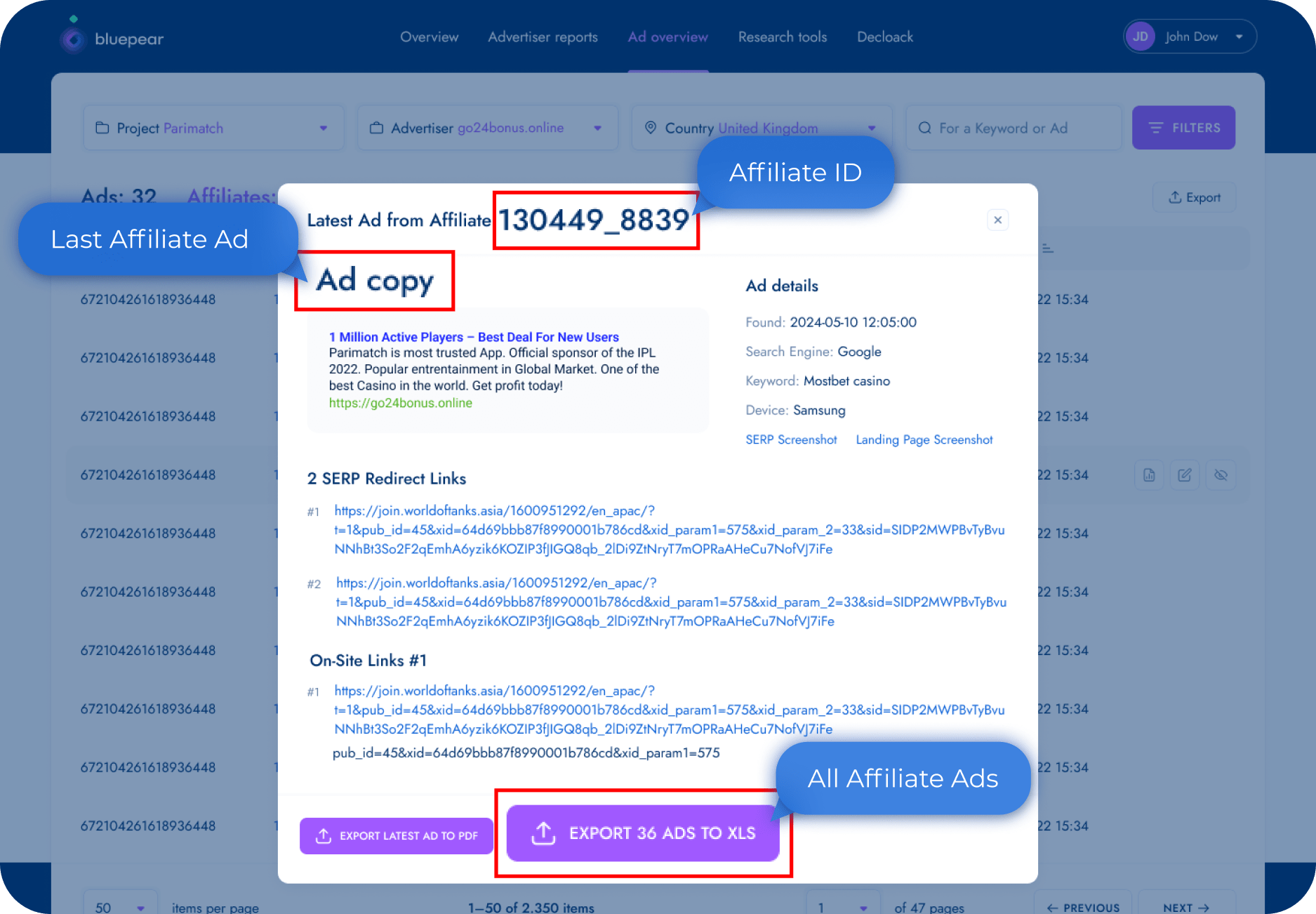Open the Decloack tab
The image size is (1316, 914).
(884, 37)
